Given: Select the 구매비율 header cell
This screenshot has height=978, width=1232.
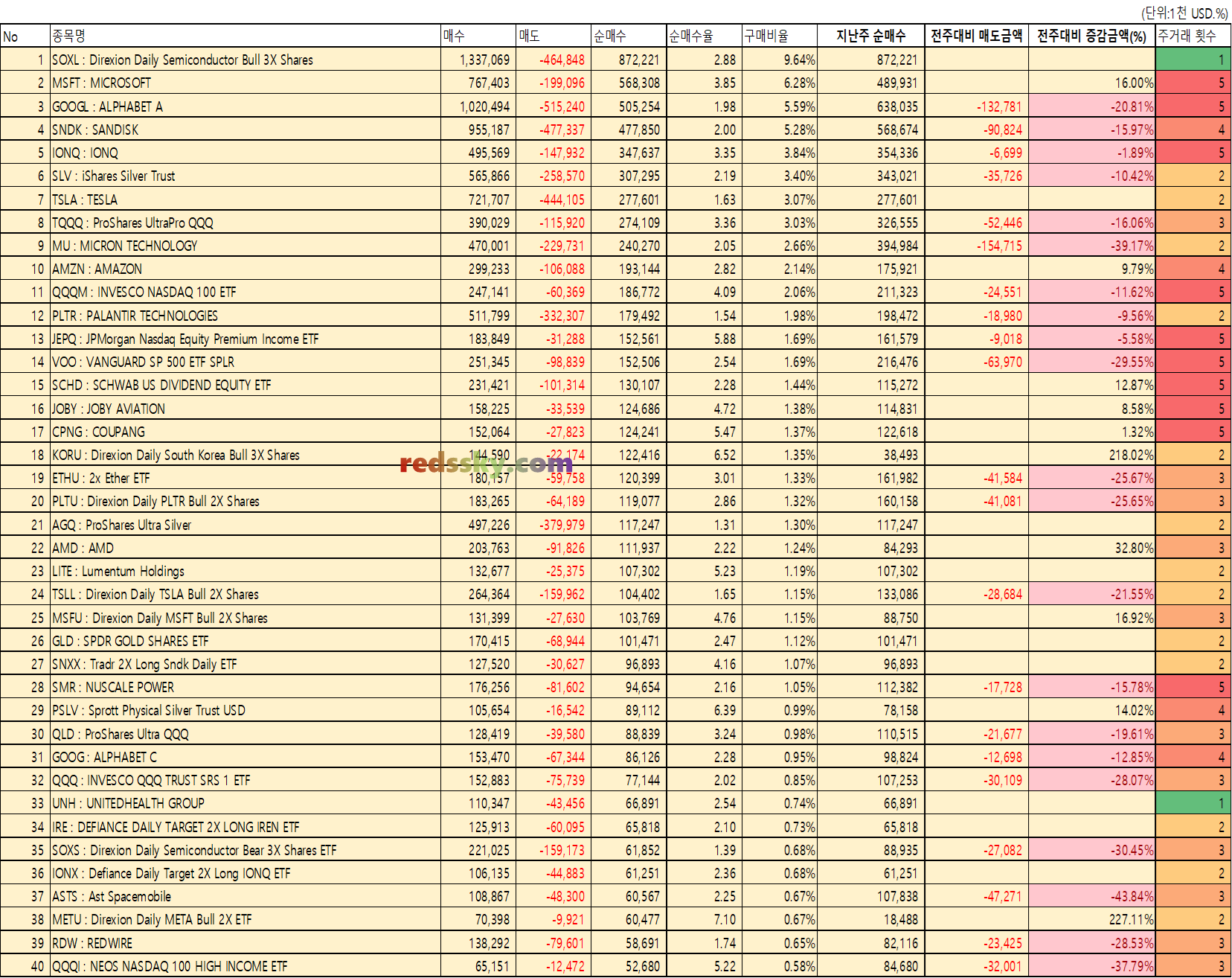Looking at the screenshot, I should click(780, 36).
